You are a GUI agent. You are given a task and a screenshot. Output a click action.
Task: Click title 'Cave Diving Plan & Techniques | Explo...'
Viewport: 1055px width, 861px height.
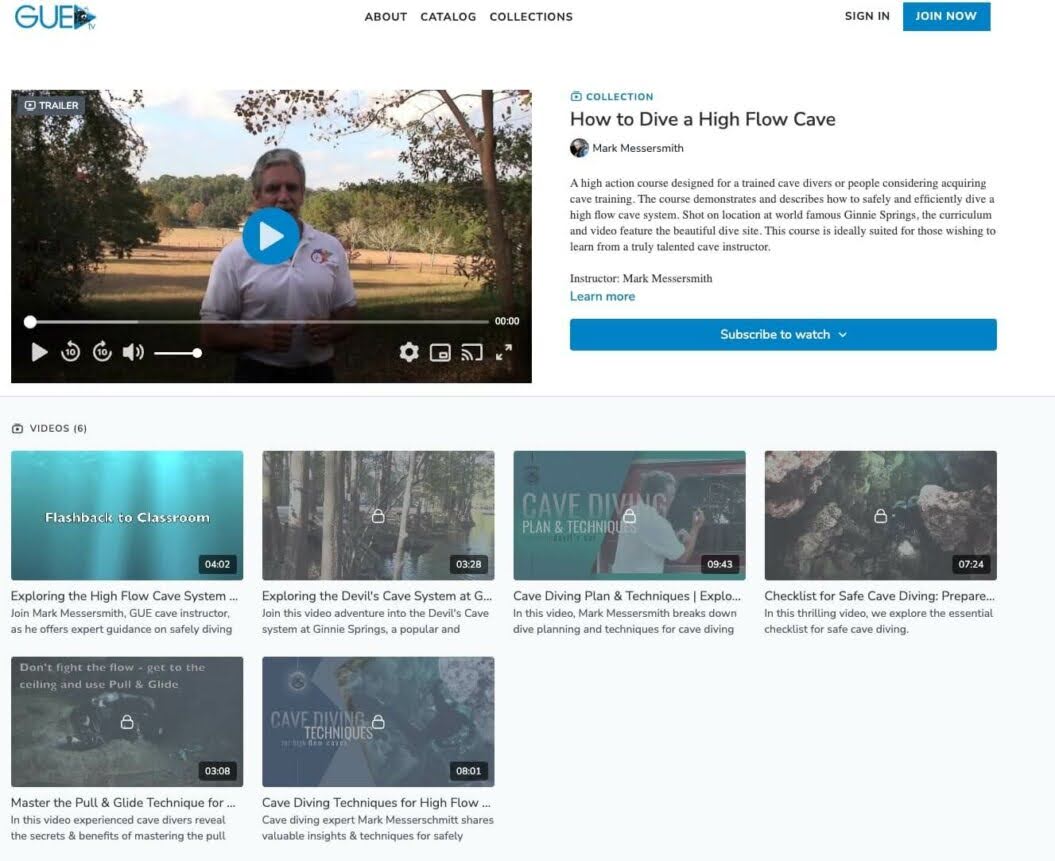pyautogui.click(x=627, y=596)
